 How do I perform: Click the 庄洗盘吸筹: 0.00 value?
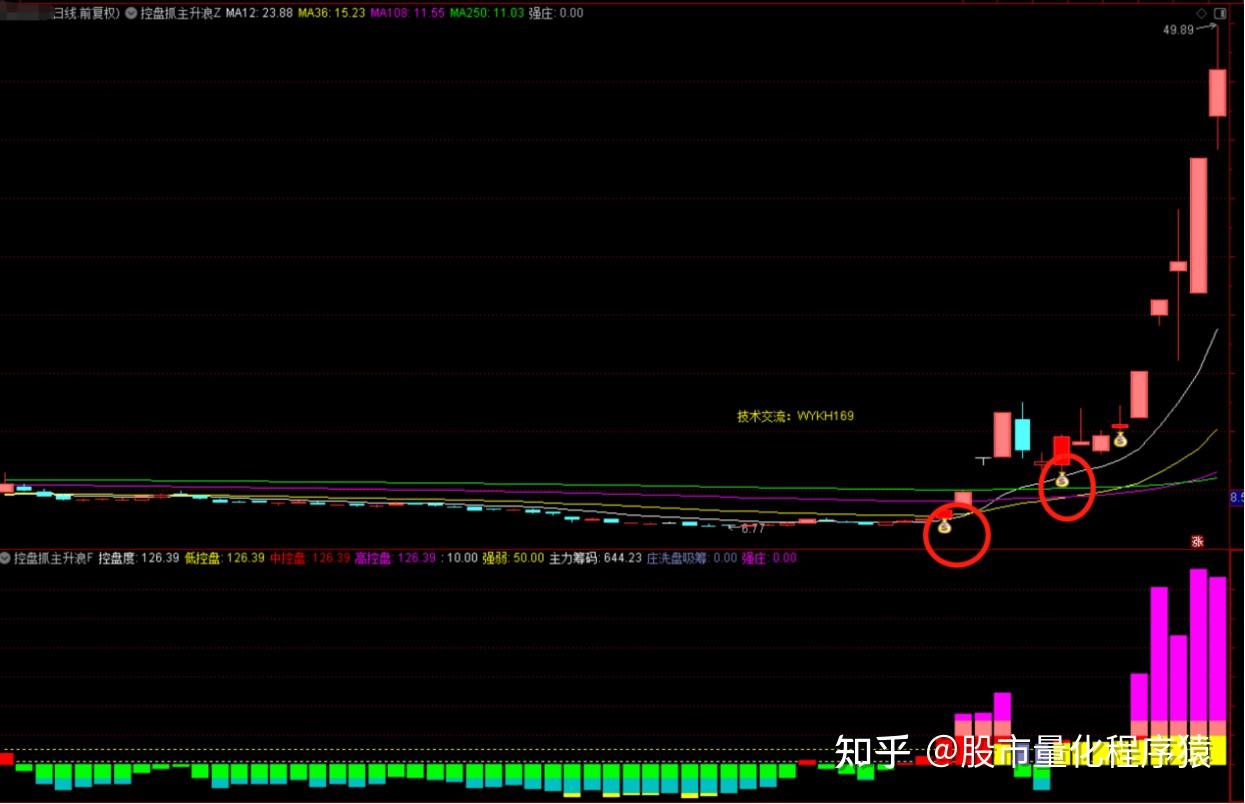click(692, 557)
